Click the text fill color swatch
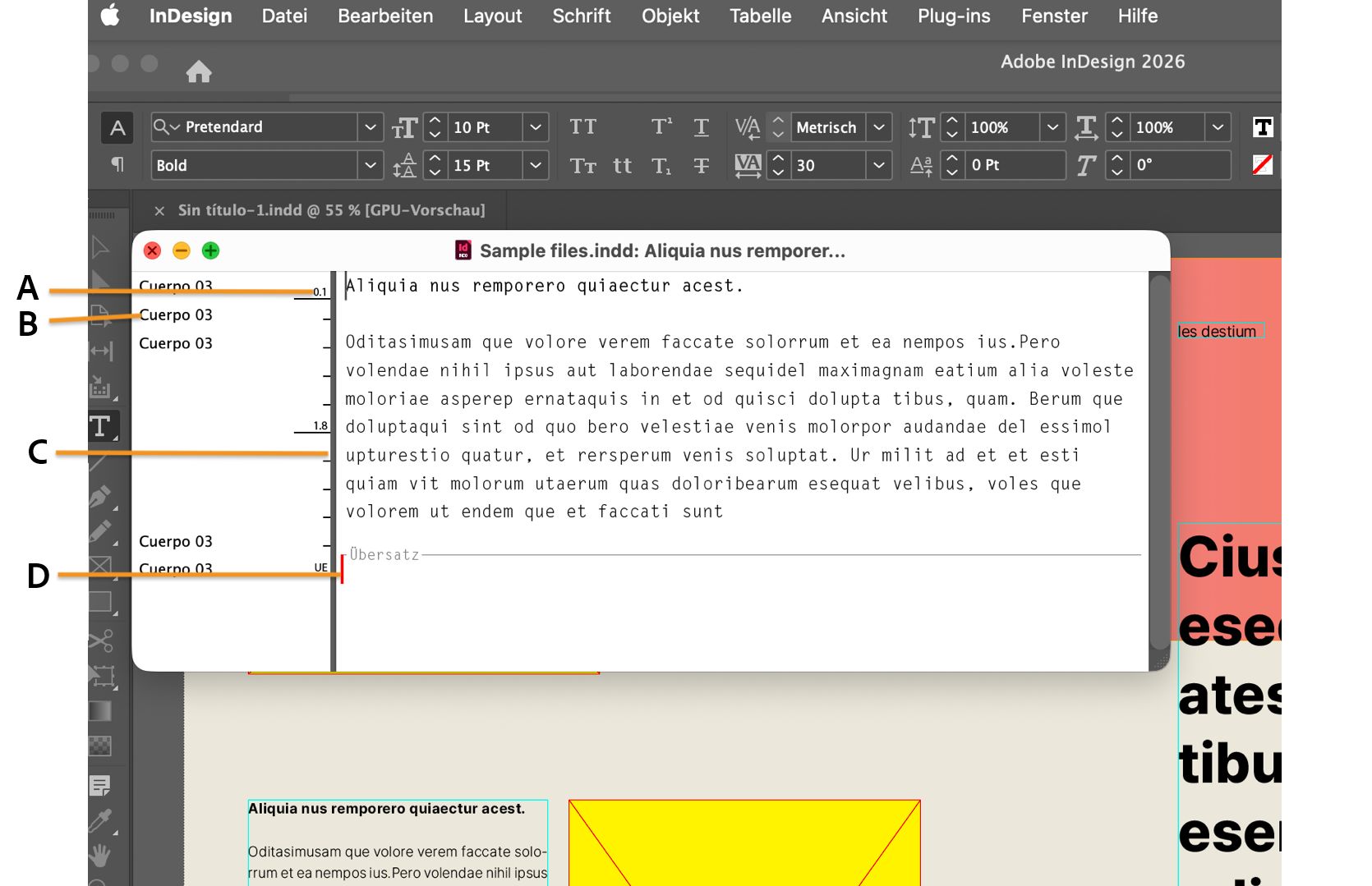The width and height of the screenshot is (1372, 886). 1263,127
